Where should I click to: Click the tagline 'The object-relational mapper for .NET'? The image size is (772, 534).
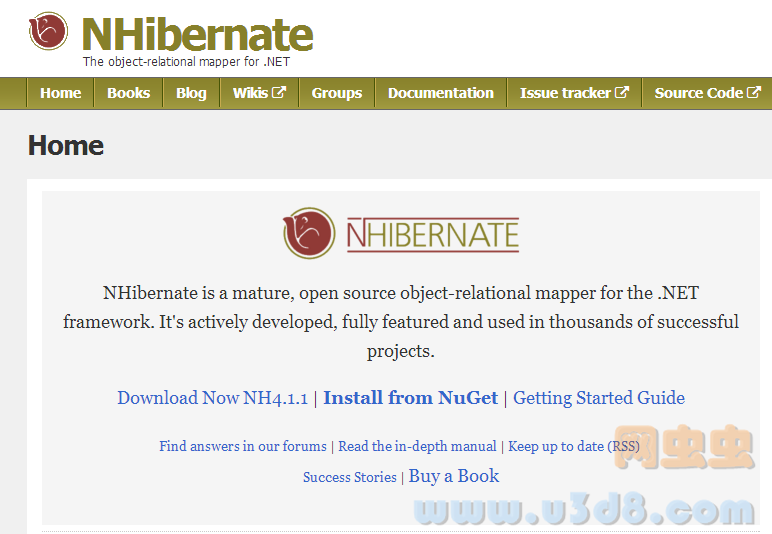point(186,62)
